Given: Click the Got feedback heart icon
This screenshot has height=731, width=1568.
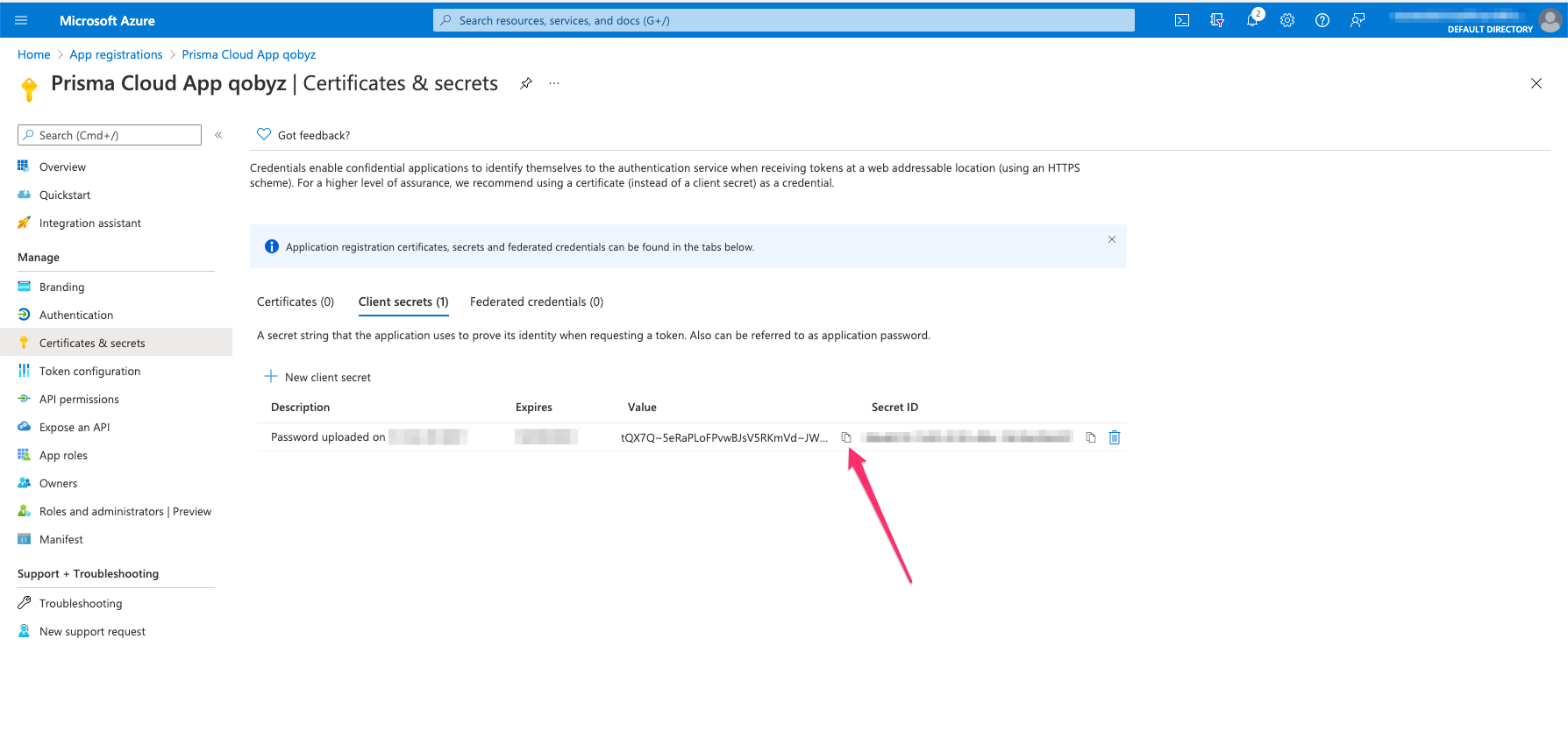Looking at the screenshot, I should click(264, 135).
